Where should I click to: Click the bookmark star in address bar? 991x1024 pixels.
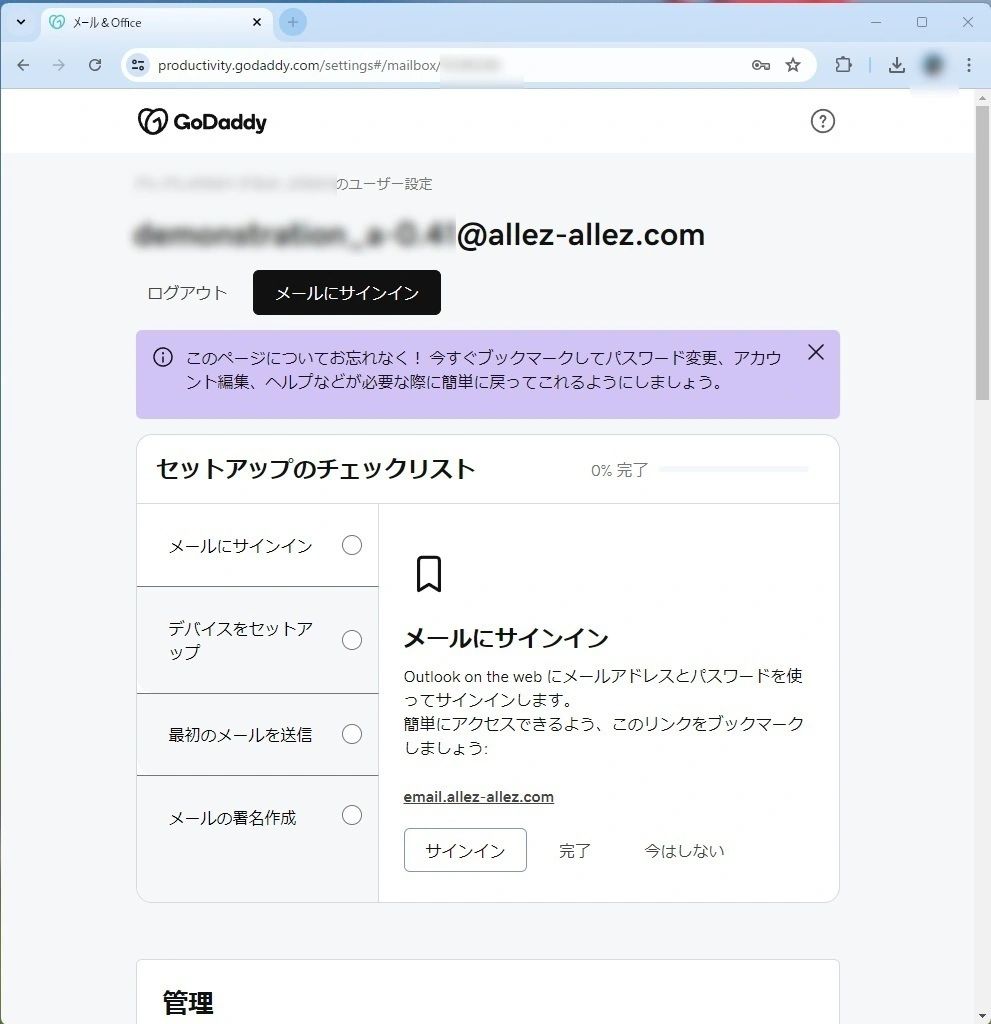click(793, 65)
